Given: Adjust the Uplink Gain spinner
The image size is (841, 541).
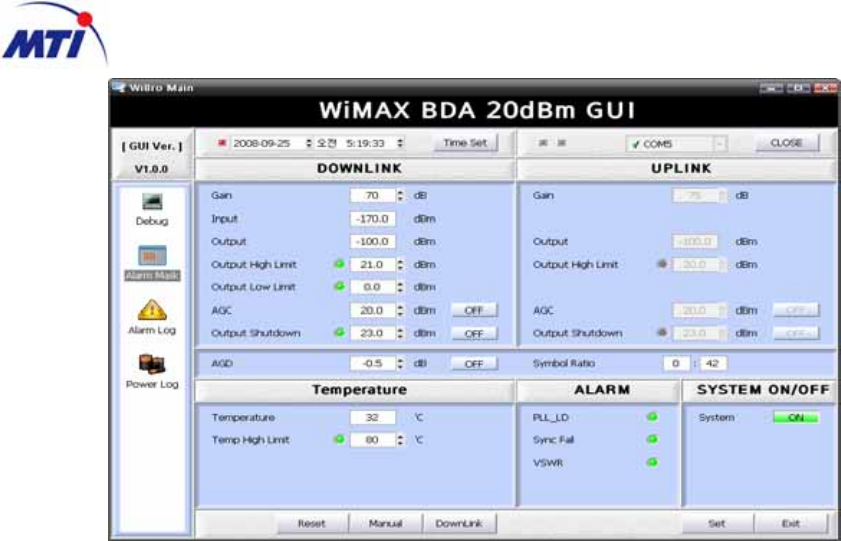Looking at the screenshot, I should click(722, 196).
